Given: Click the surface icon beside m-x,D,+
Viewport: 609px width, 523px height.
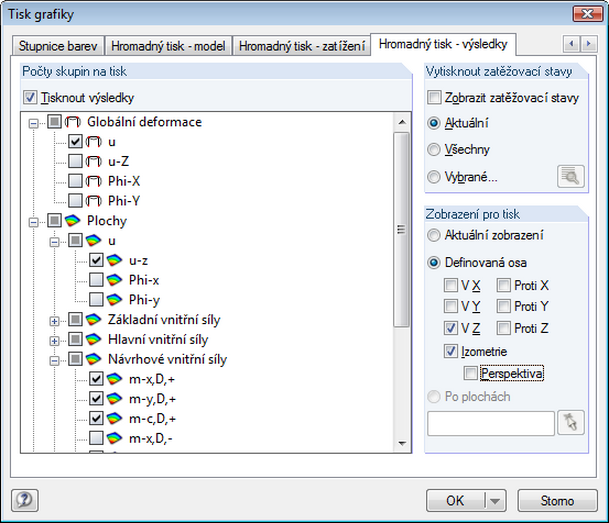Looking at the screenshot, I should click(115, 379).
